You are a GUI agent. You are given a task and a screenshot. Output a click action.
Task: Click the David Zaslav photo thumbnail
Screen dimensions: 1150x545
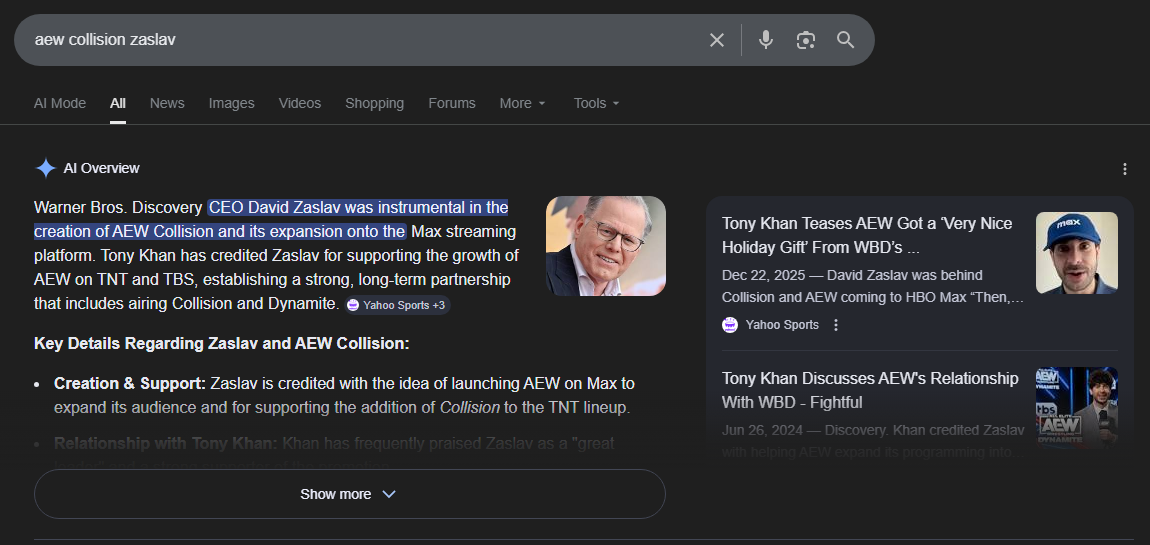[x=606, y=246]
